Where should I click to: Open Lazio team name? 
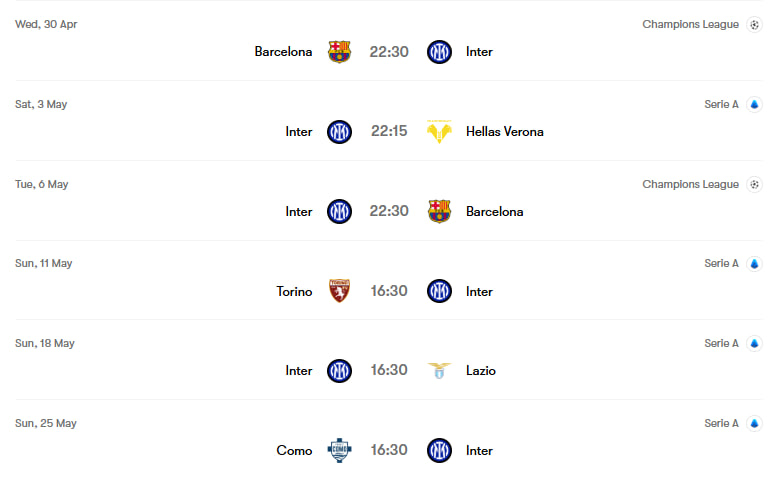click(480, 371)
